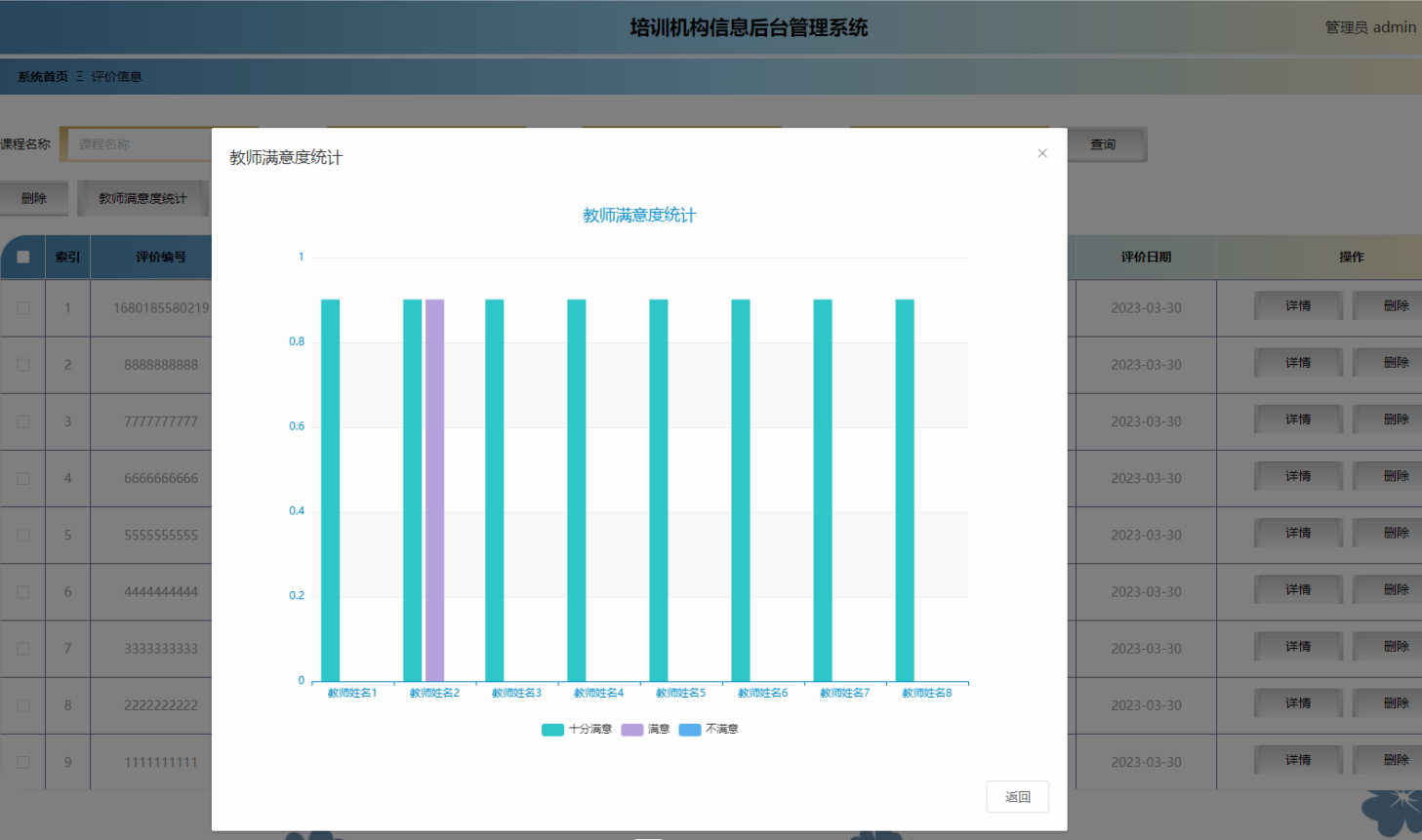Click the 评价编号 cell 5555555555
The image size is (1422, 840).
pos(161,536)
